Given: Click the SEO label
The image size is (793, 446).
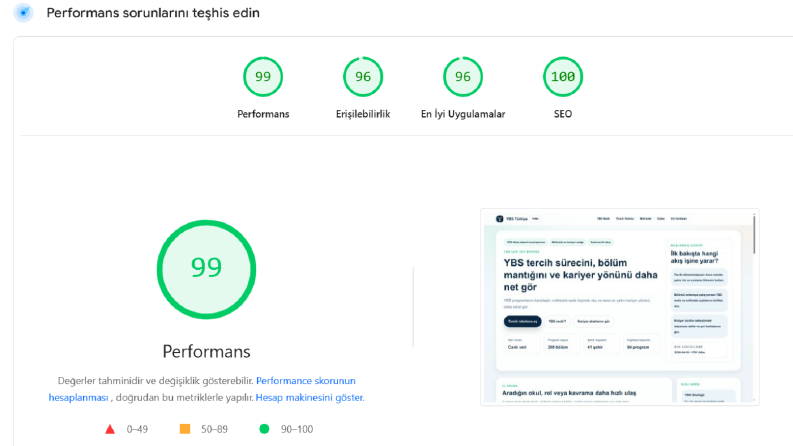Looking at the screenshot, I should [563, 114].
